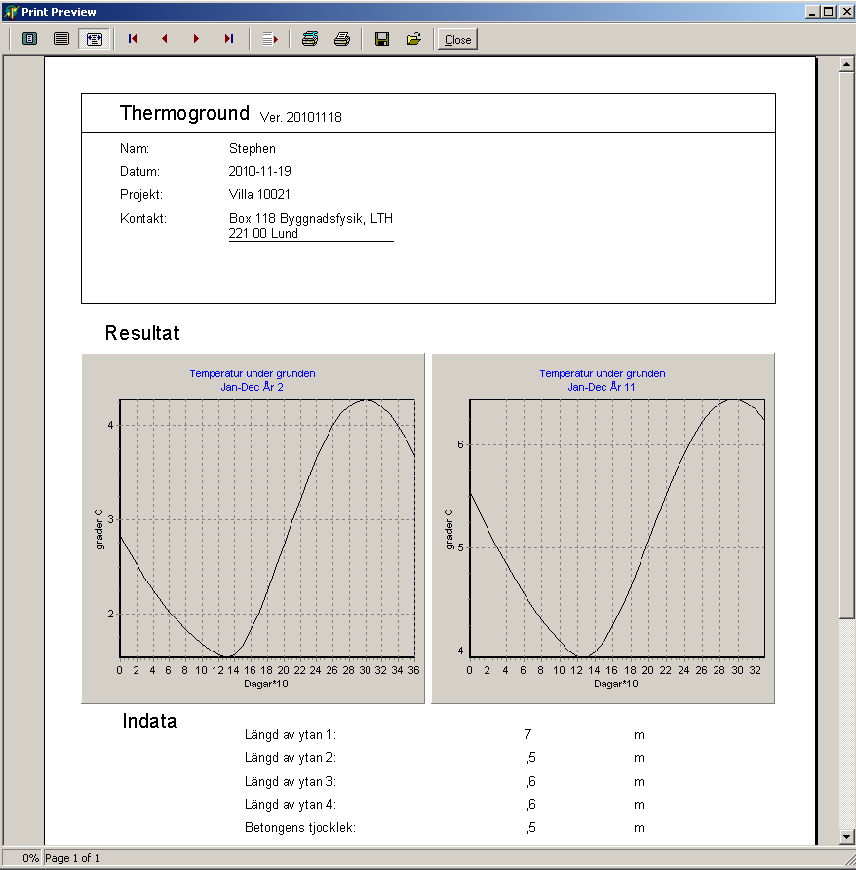The width and height of the screenshot is (856, 870).
Task: Click the 'Jan-Dec År 11' chart
Action: [x=603, y=528]
